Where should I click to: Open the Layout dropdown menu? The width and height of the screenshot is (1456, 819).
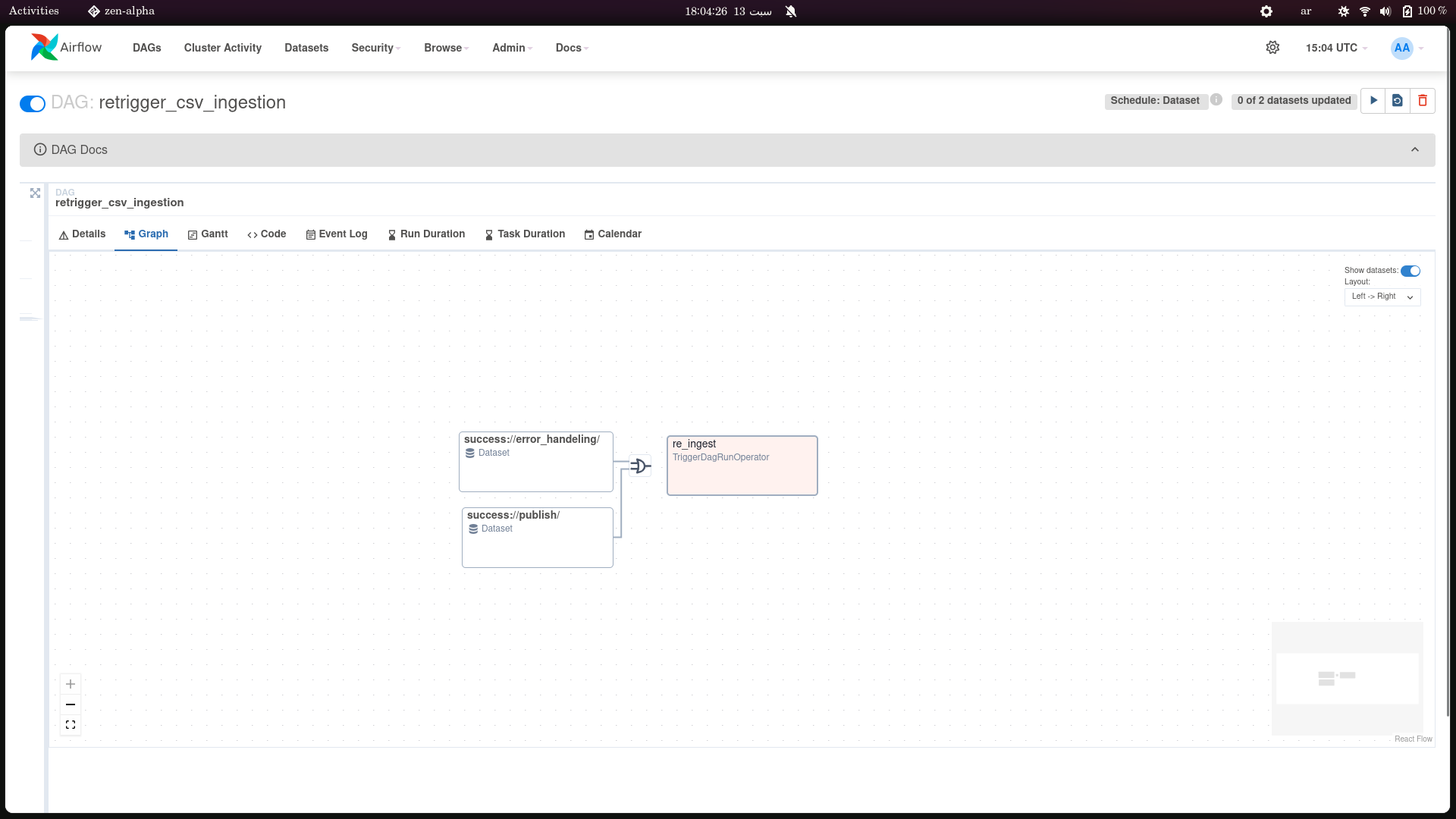click(x=1383, y=296)
